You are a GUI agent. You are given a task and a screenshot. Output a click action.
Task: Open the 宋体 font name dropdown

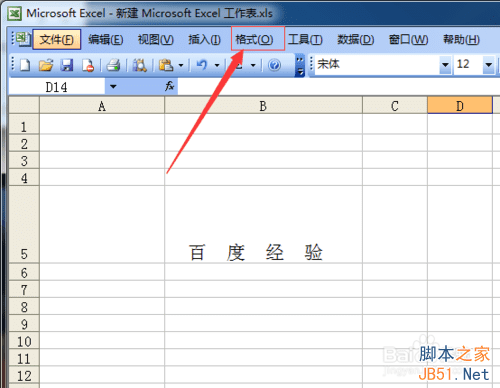tap(445, 64)
